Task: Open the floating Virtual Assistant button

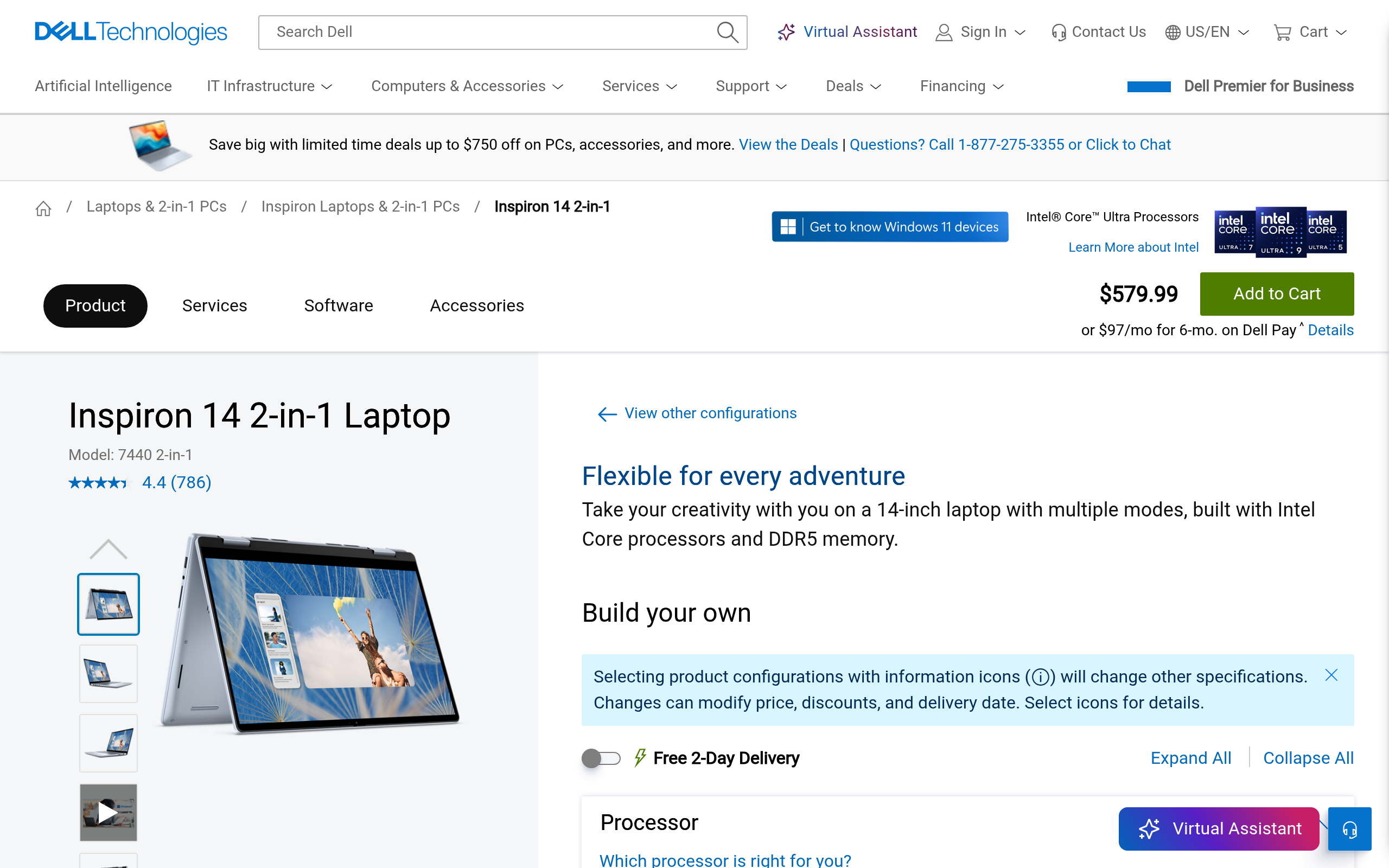Action: 1219,828
